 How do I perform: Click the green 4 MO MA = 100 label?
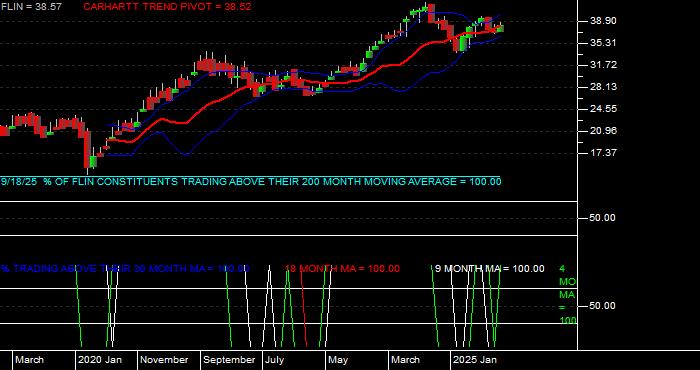click(567, 295)
